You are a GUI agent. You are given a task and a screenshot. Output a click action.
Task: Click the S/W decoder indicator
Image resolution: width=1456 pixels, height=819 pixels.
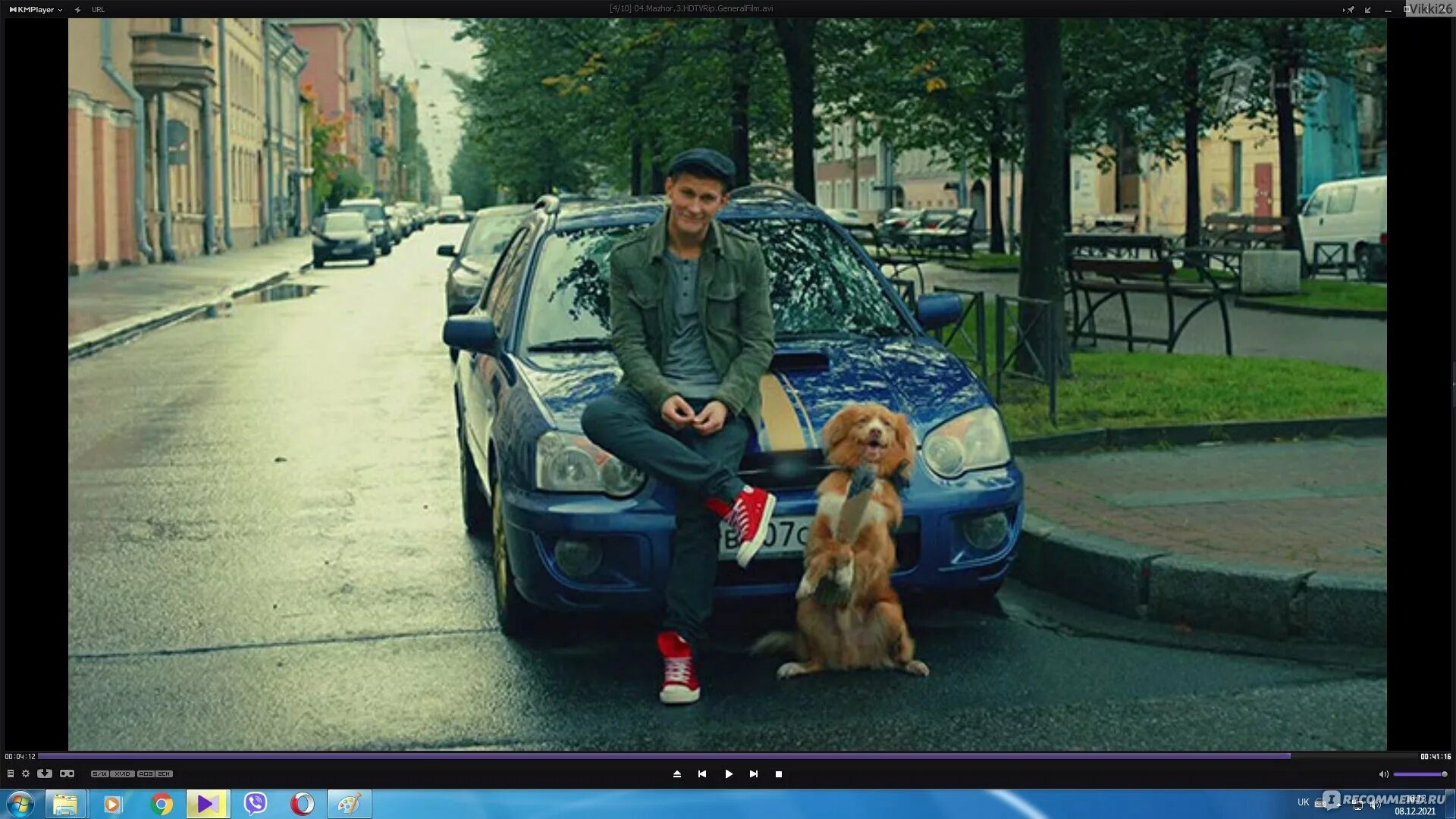(99, 774)
